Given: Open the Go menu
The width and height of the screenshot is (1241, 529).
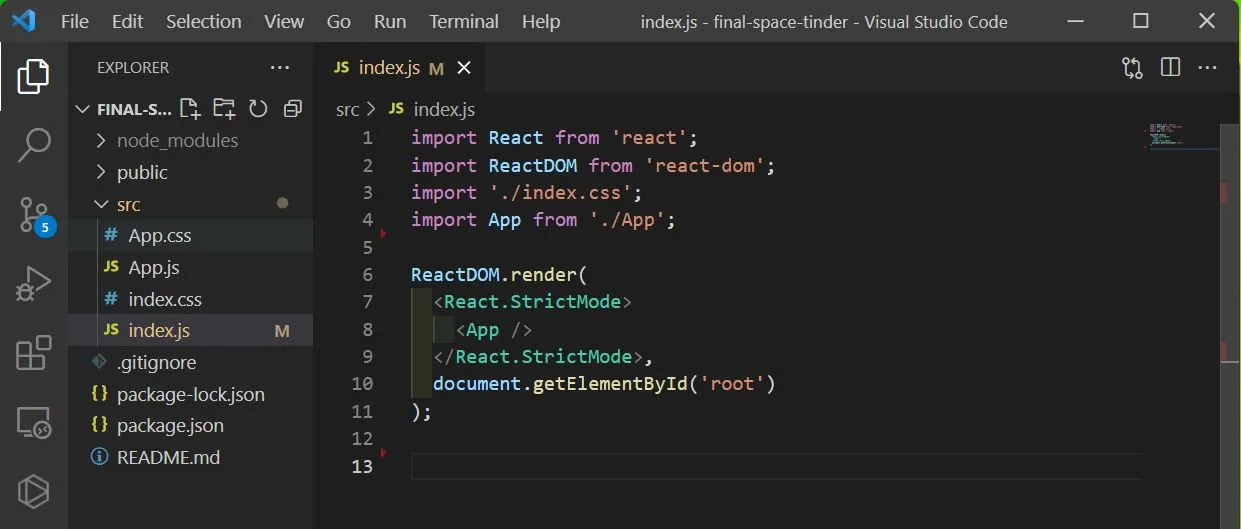Looking at the screenshot, I should click(339, 21).
